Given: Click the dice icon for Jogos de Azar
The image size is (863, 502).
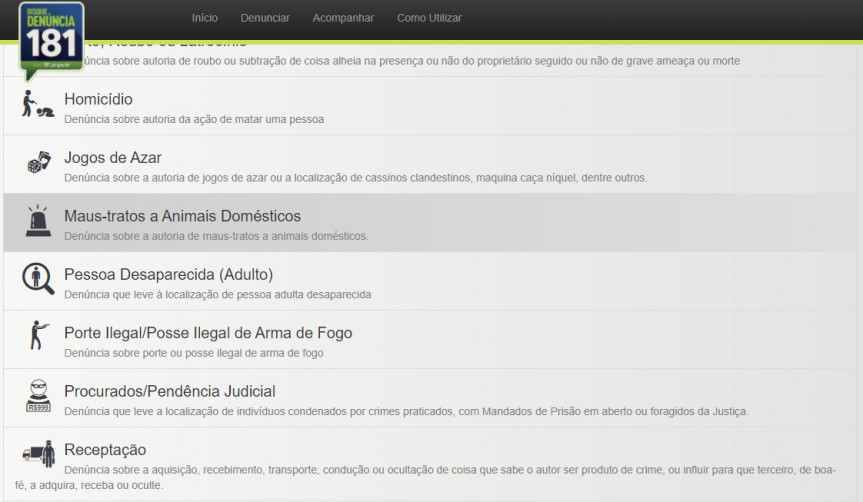Looking at the screenshot, I should tap(38, 163).
